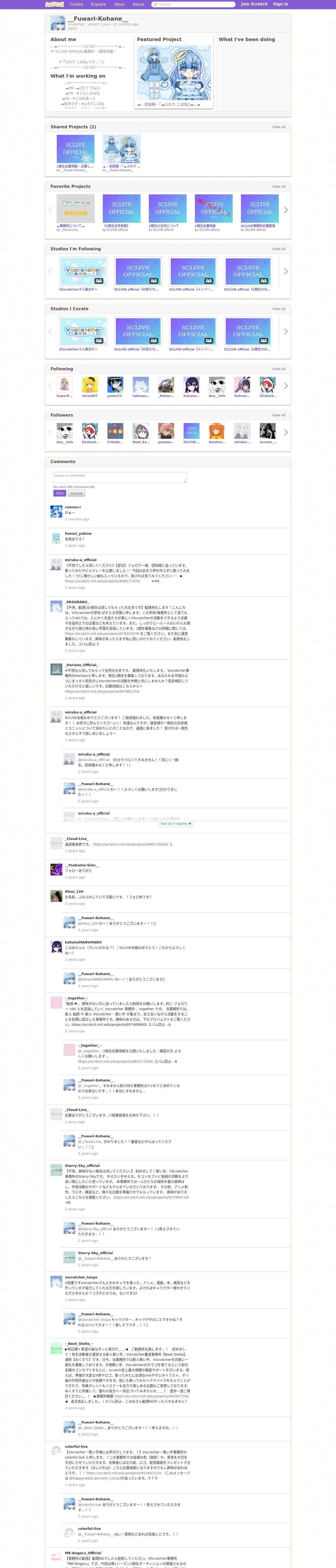
Task: Show next Favorite Projects with right arrow
Action: click(285, 210)
